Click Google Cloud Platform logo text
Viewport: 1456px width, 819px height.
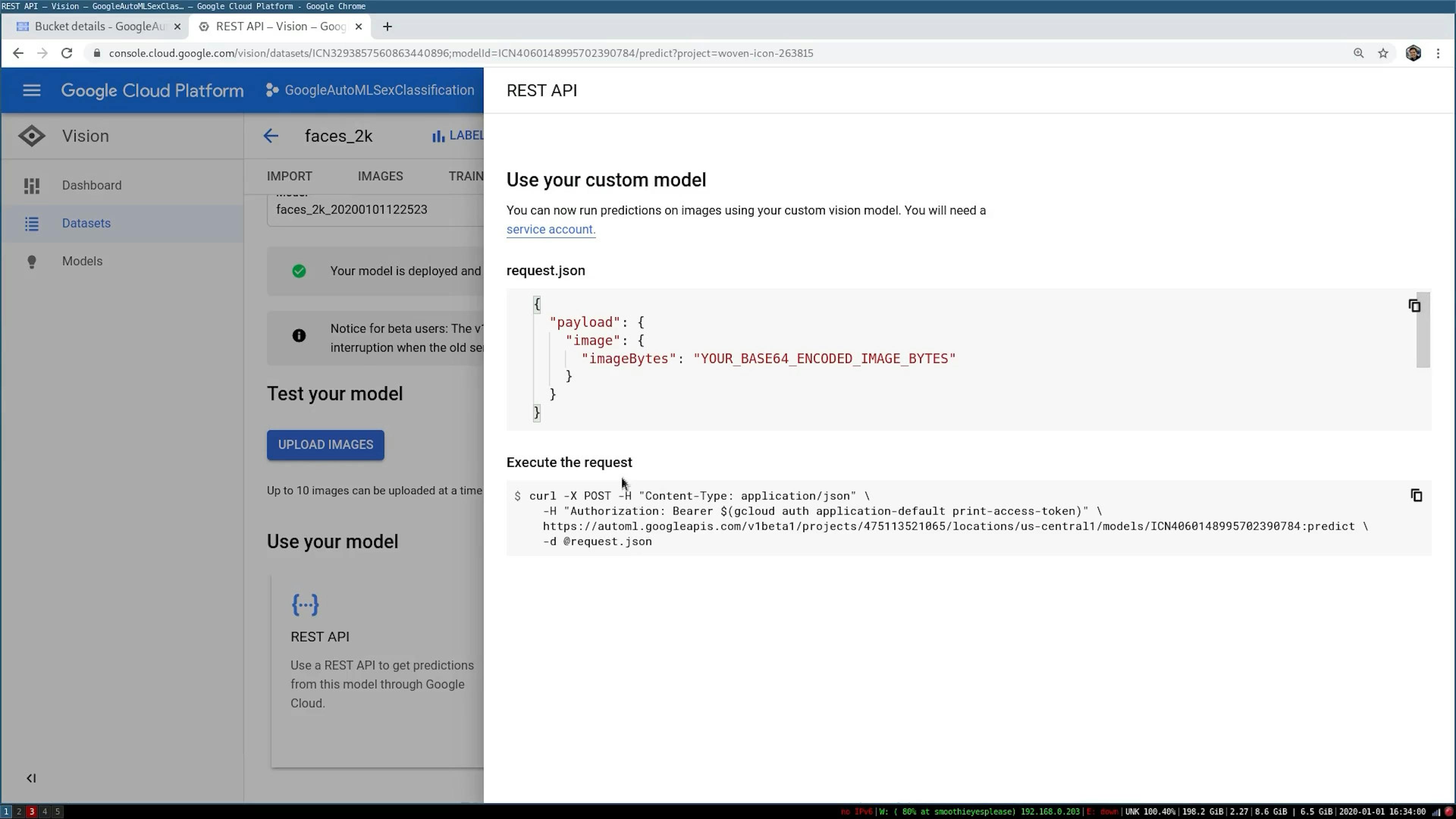(x=152, y=91)
